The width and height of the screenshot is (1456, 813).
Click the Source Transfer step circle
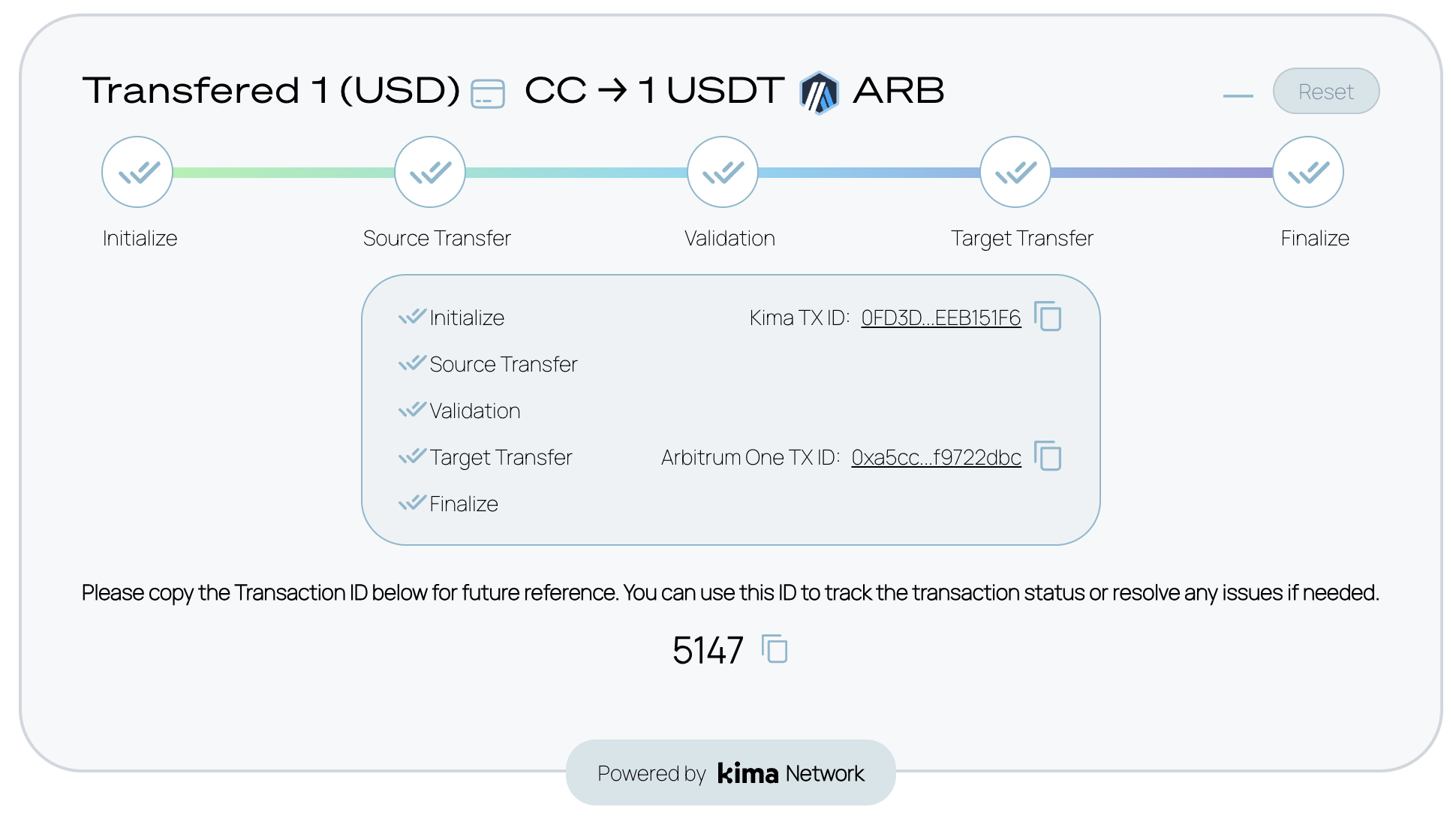[430, 172]
